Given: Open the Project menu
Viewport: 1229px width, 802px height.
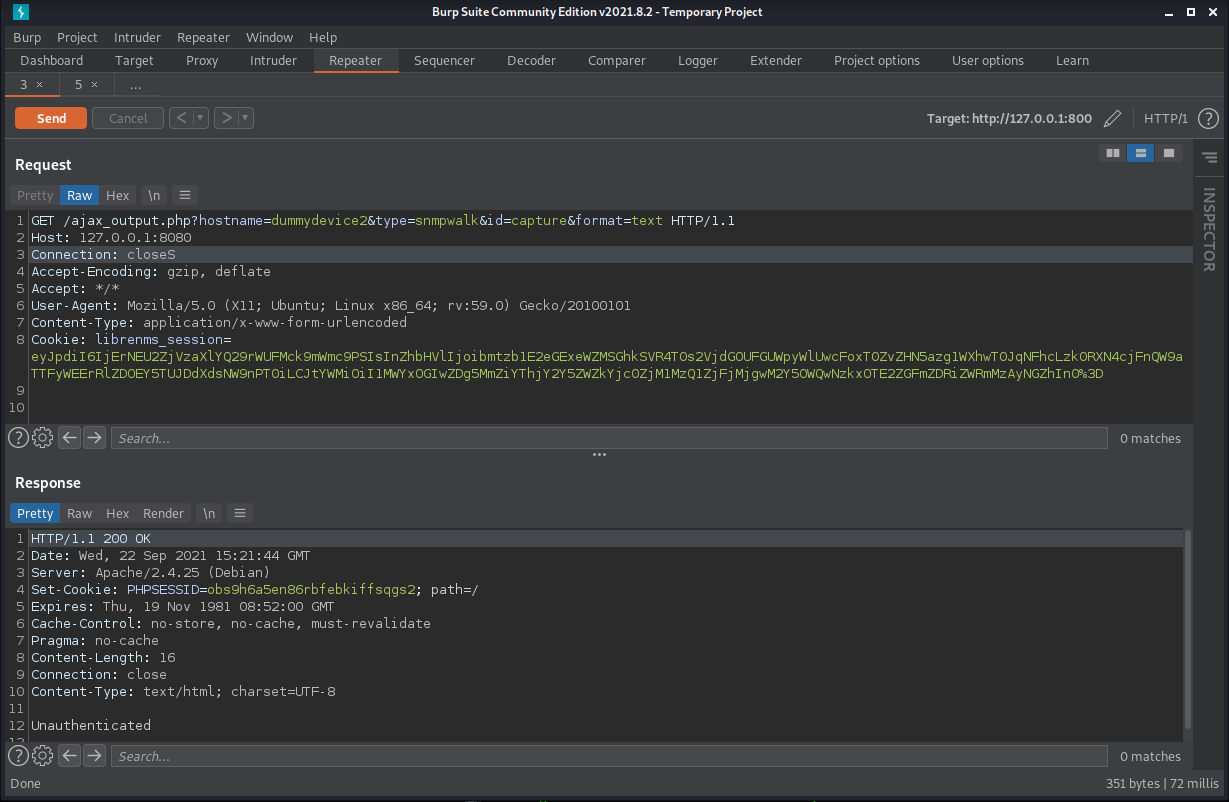Looking at the screenshot, I should click(x=77, y=37).
